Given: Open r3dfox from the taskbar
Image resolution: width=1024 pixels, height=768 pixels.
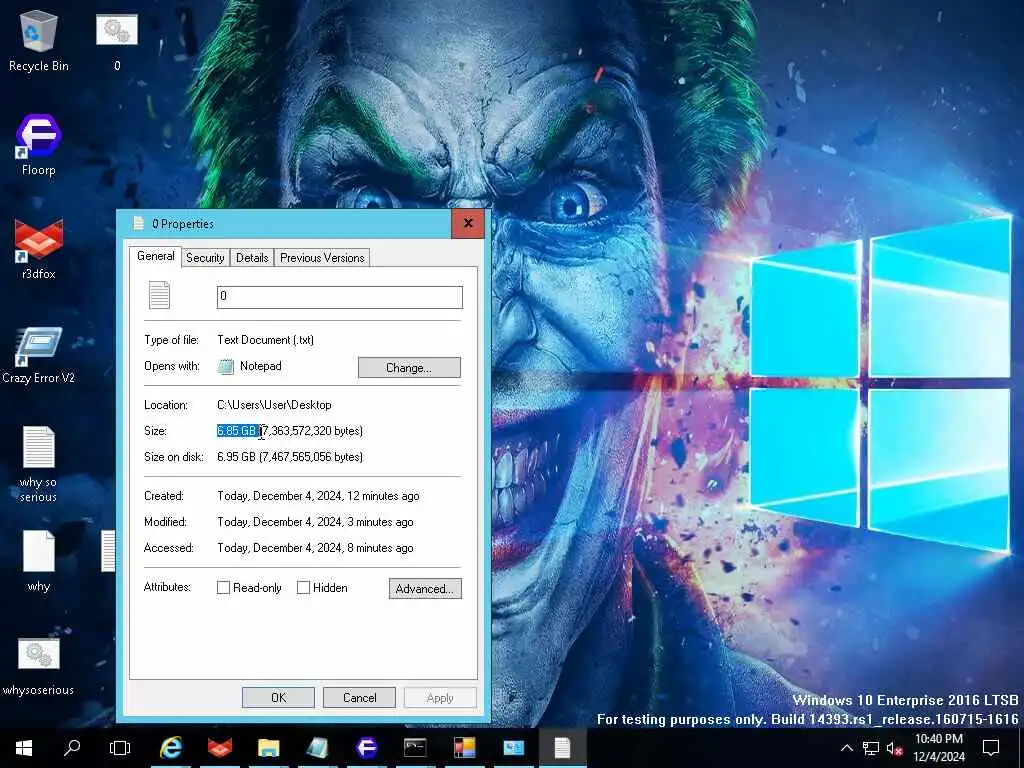Looking at the screenshot, I should 220,748.
